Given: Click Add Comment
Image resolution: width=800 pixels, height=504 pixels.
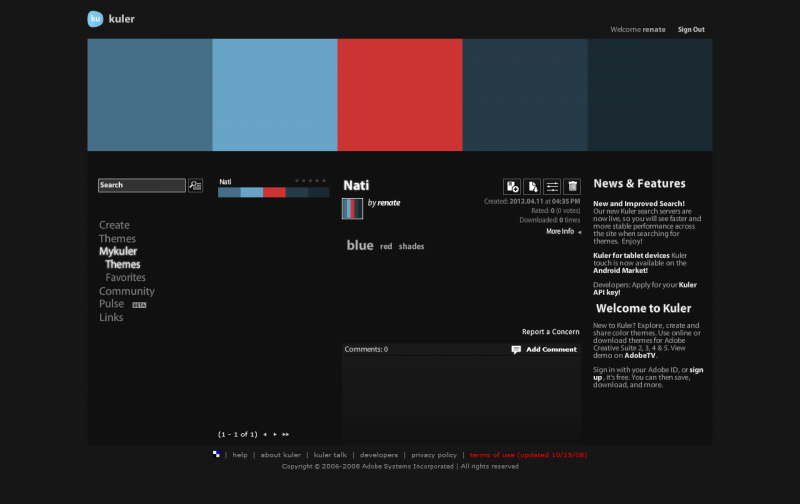Looking at the screenshot, I should point(551,349).
